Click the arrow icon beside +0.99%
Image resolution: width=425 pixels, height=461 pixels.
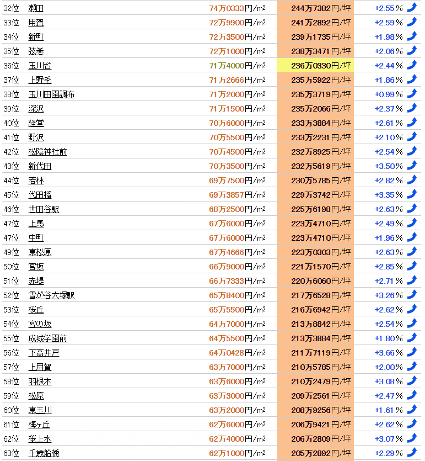(412, 94)
